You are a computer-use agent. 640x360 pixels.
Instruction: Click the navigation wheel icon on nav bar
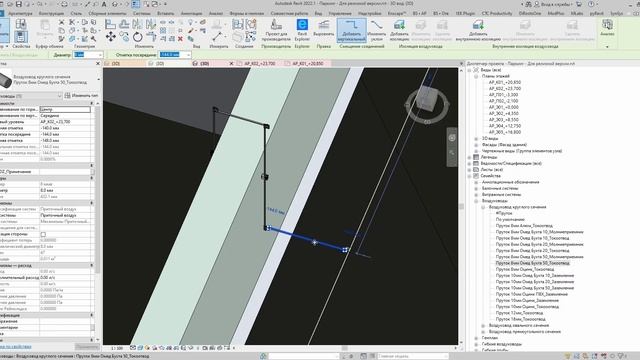tap(452, 138)
